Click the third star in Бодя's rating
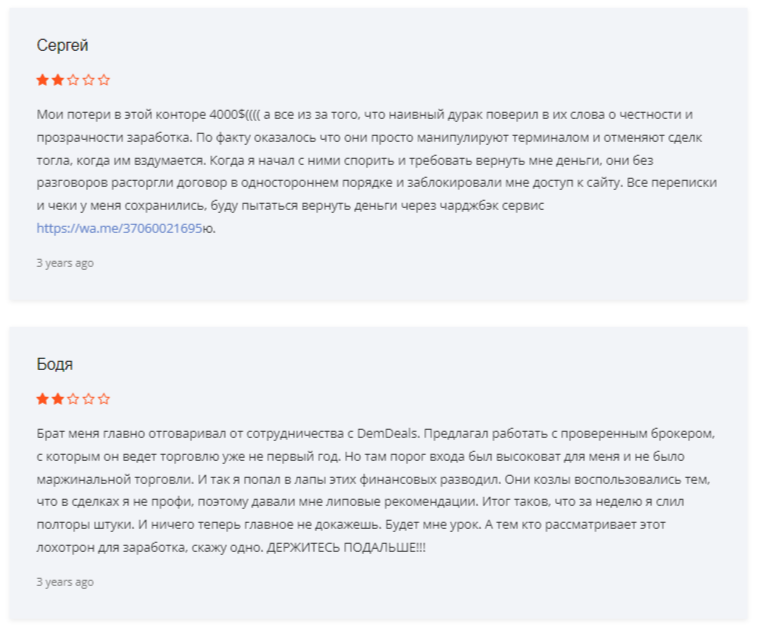The height and width of the screenshot is (634, 757). click(x=73, y=399)
